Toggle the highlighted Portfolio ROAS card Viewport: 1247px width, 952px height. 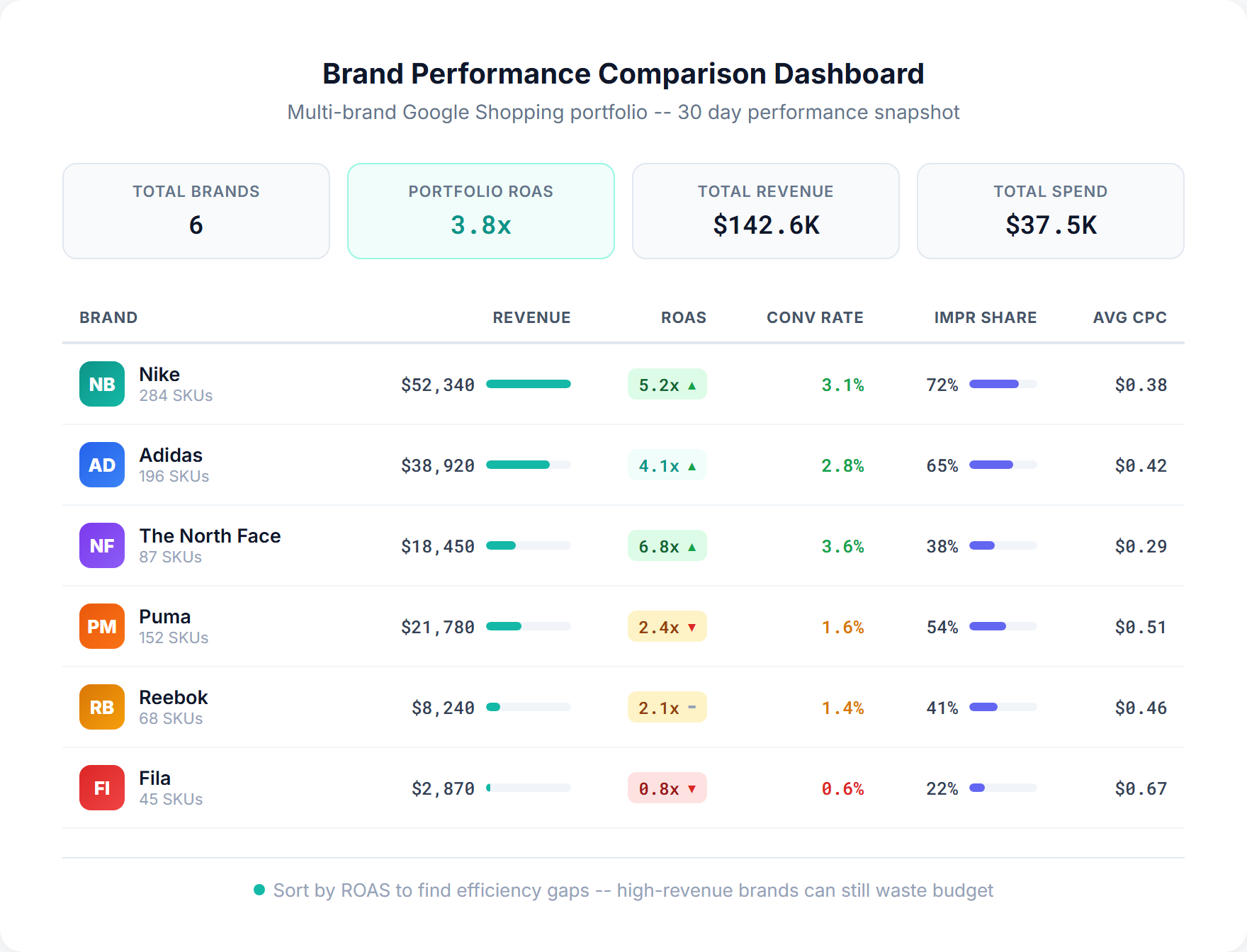(480, 210)
